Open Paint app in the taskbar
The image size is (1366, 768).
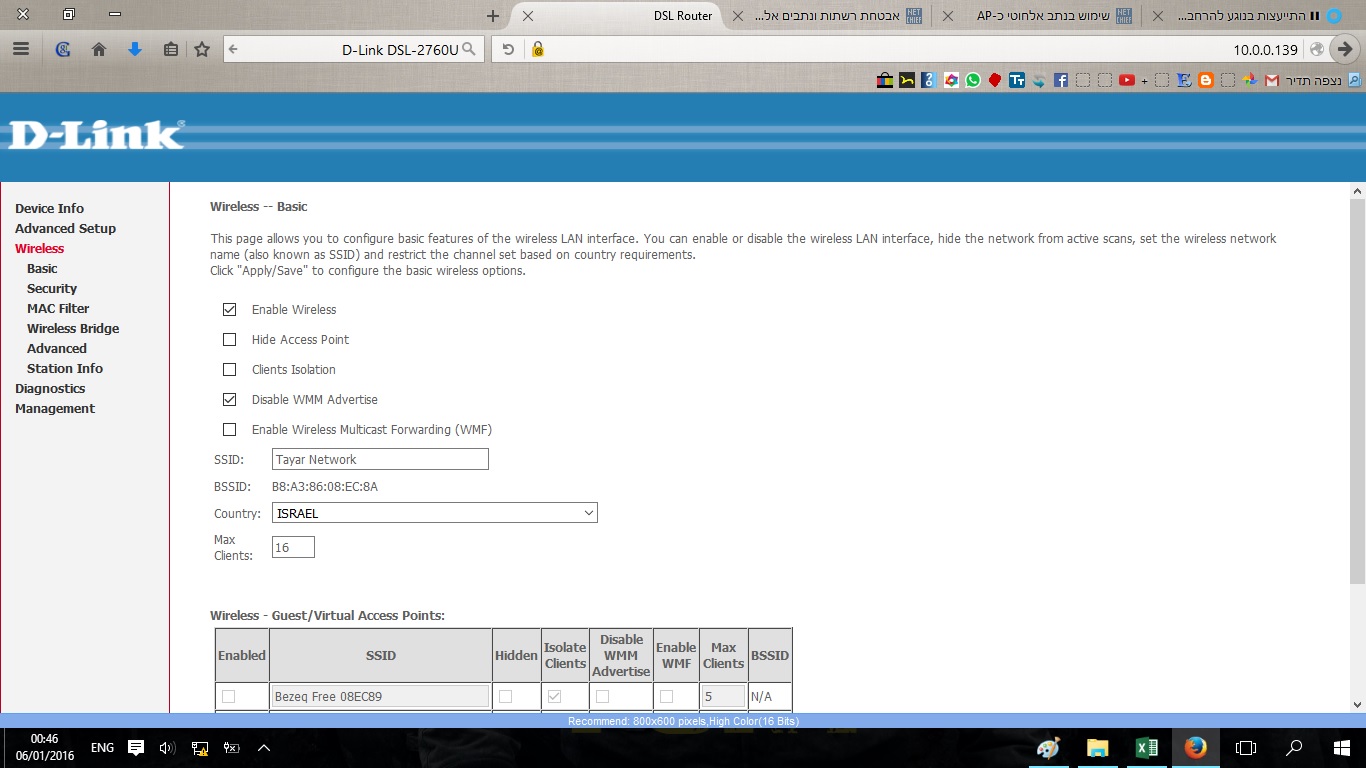click(x=1049, y=748)
